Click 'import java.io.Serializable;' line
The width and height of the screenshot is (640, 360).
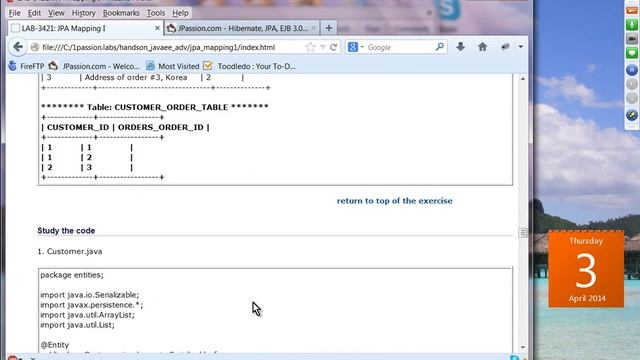click(x=90, y=295)
